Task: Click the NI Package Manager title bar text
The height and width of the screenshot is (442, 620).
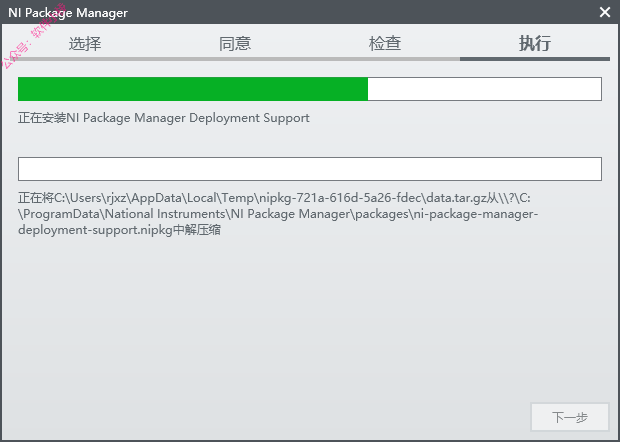Action: click(x=68, y=13)
